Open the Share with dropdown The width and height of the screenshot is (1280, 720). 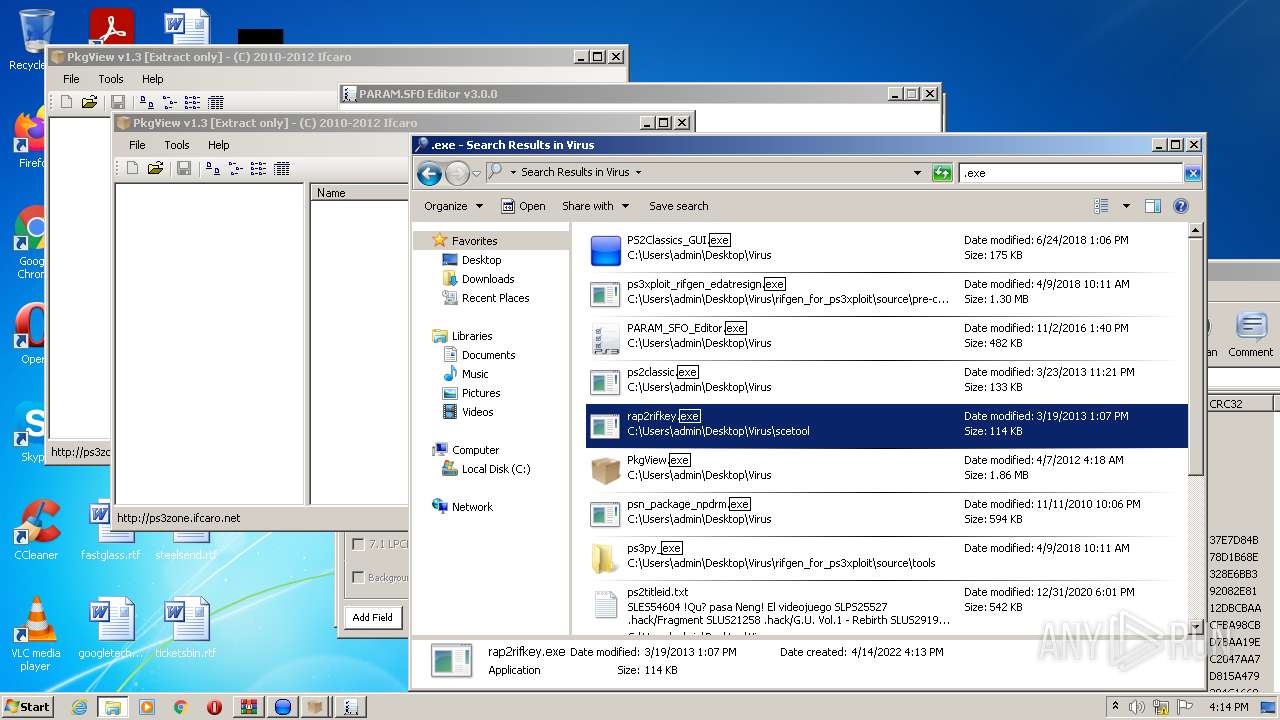click(595, 206)
